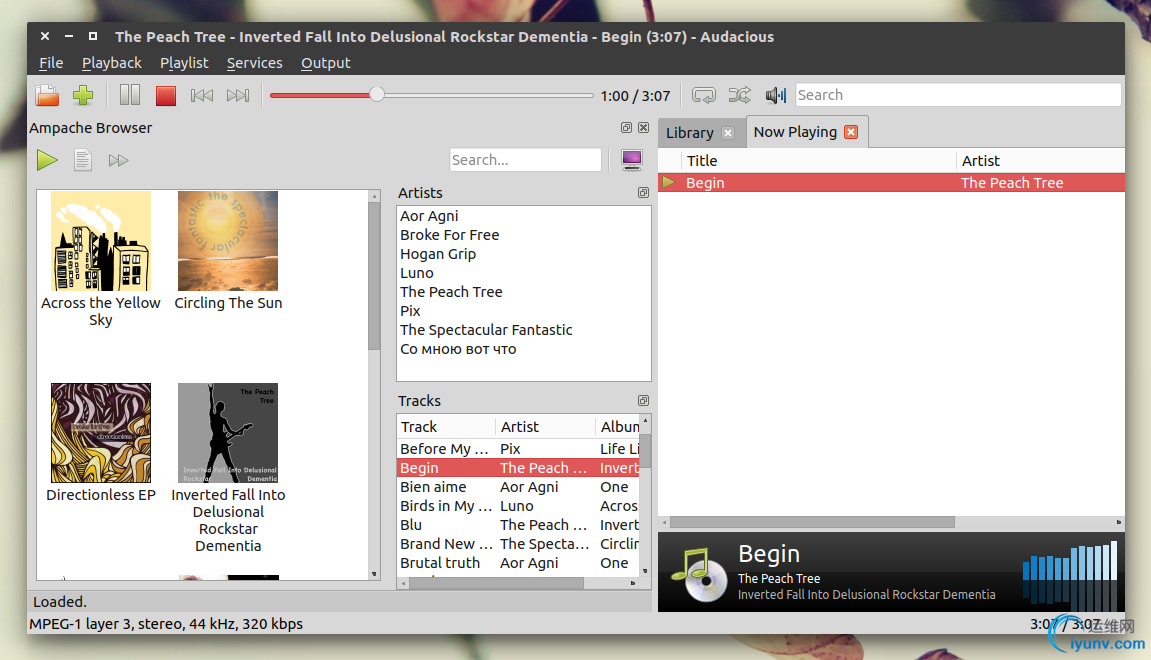Select artist The Peach Tree
Viewport: 1151px width, 660px height.
(451, 292)
